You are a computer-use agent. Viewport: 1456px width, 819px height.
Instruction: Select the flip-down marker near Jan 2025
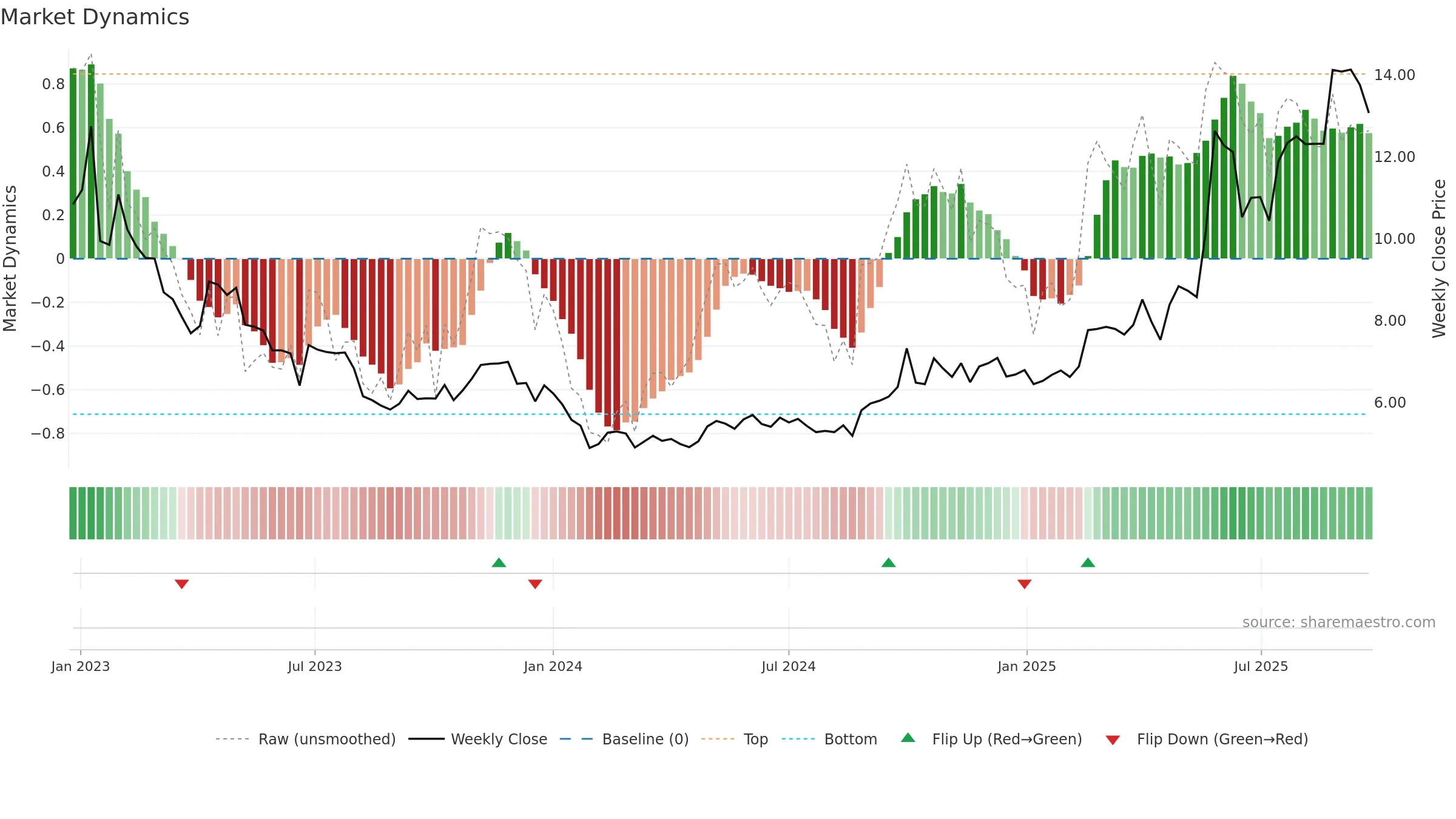1025,584
